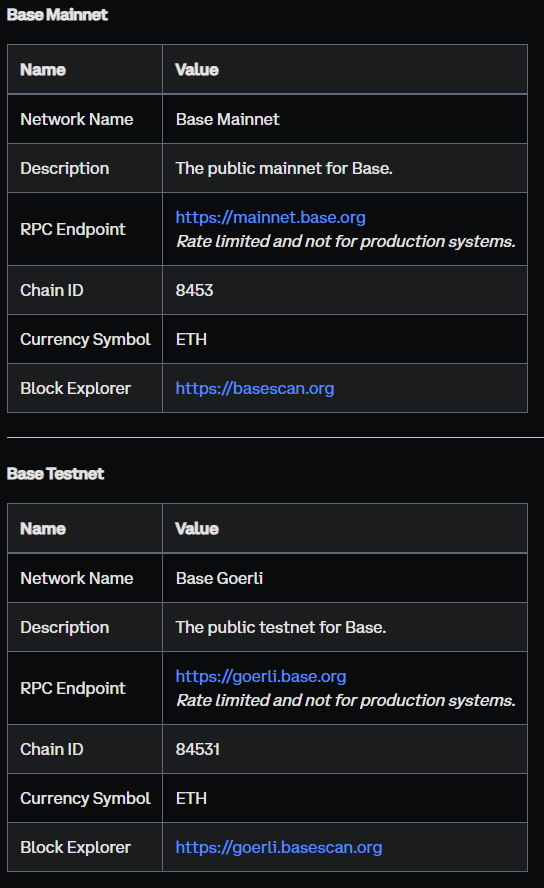Click the testnet rate limited note text
This screenshot has height=888, width=544.
coord(345,701)
